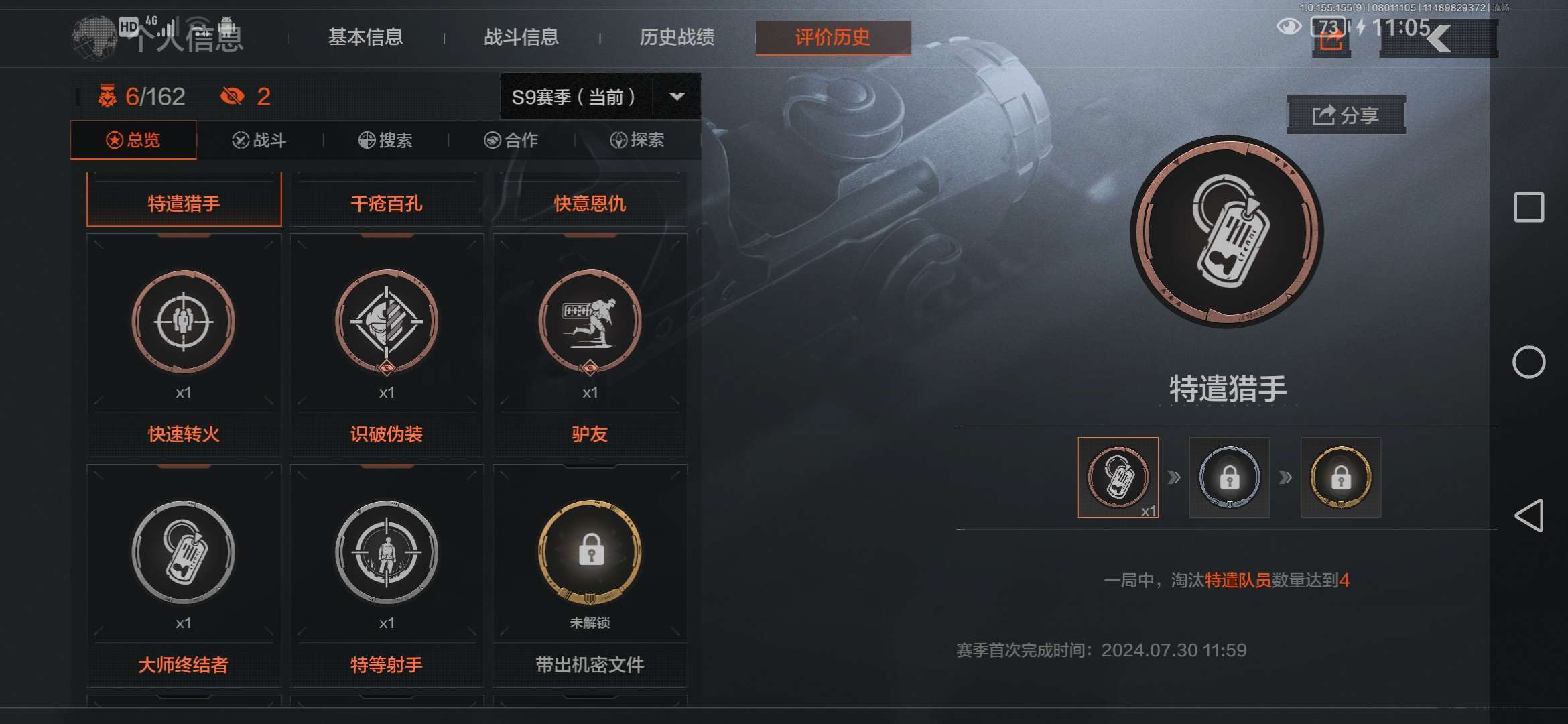Toggle the hidden badges eye-slash icon

[233, 97]
